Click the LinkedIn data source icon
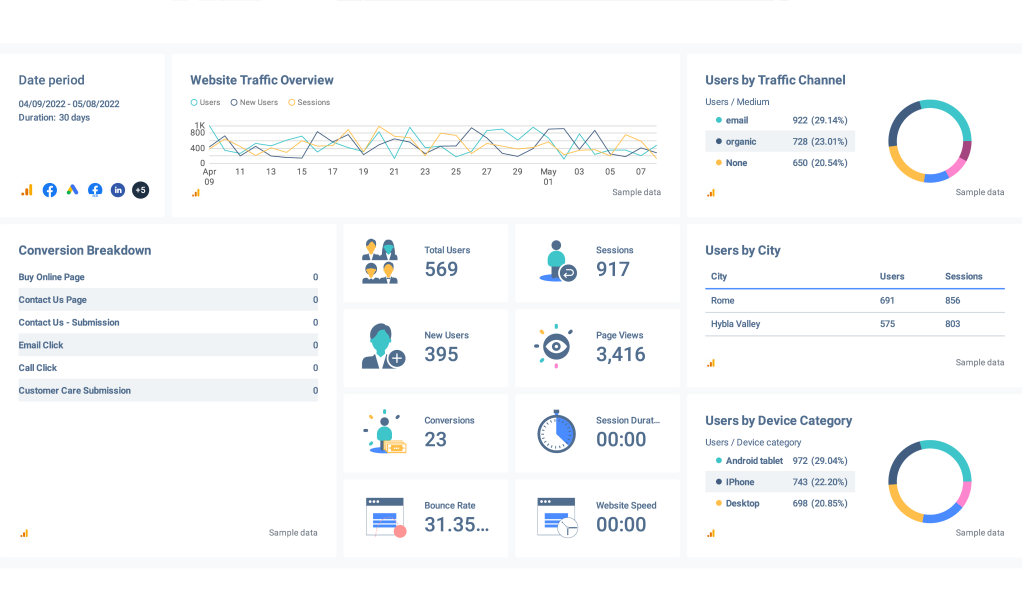The image size is (1024, 613). (118, 190)
